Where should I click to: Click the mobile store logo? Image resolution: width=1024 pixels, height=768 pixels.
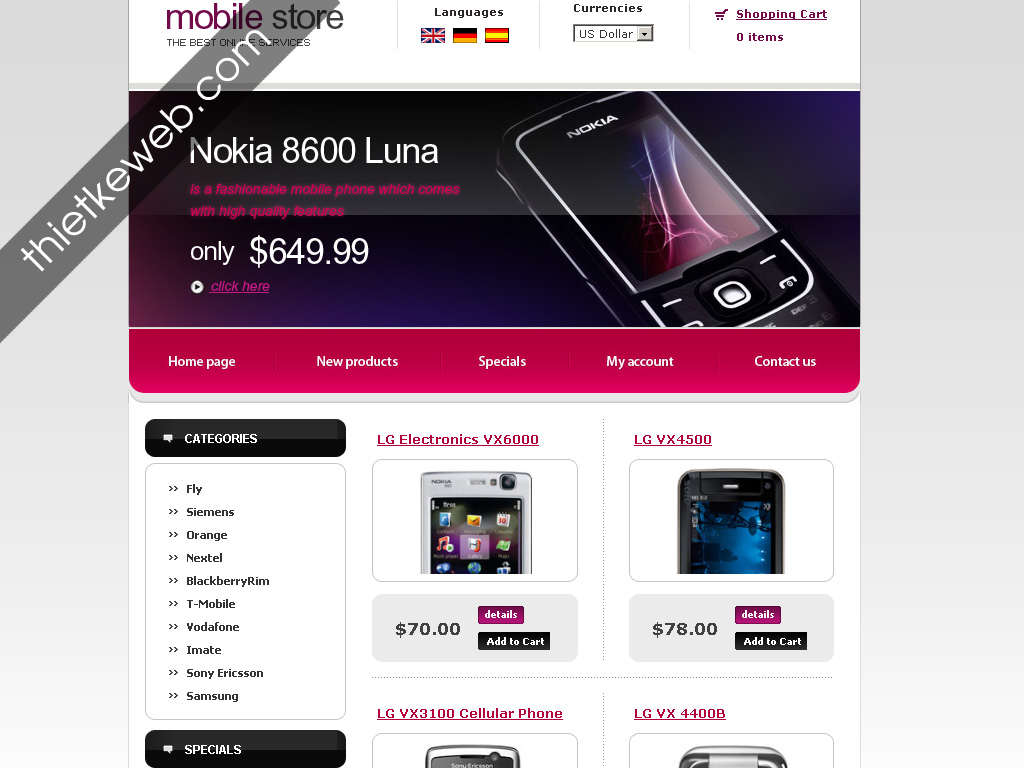click(x=255, y=25)
